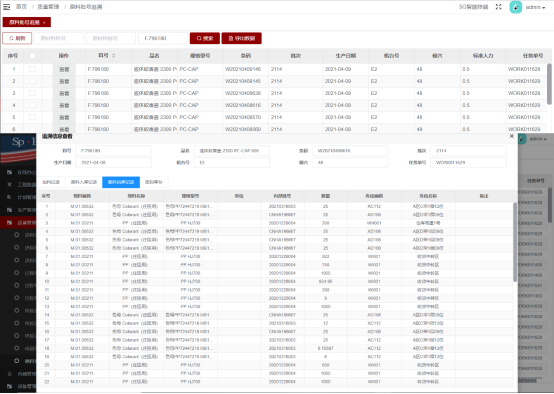Click the M.01.00211 cell in dialog row 3
554x394 pixels.
[x=82, y=223]
